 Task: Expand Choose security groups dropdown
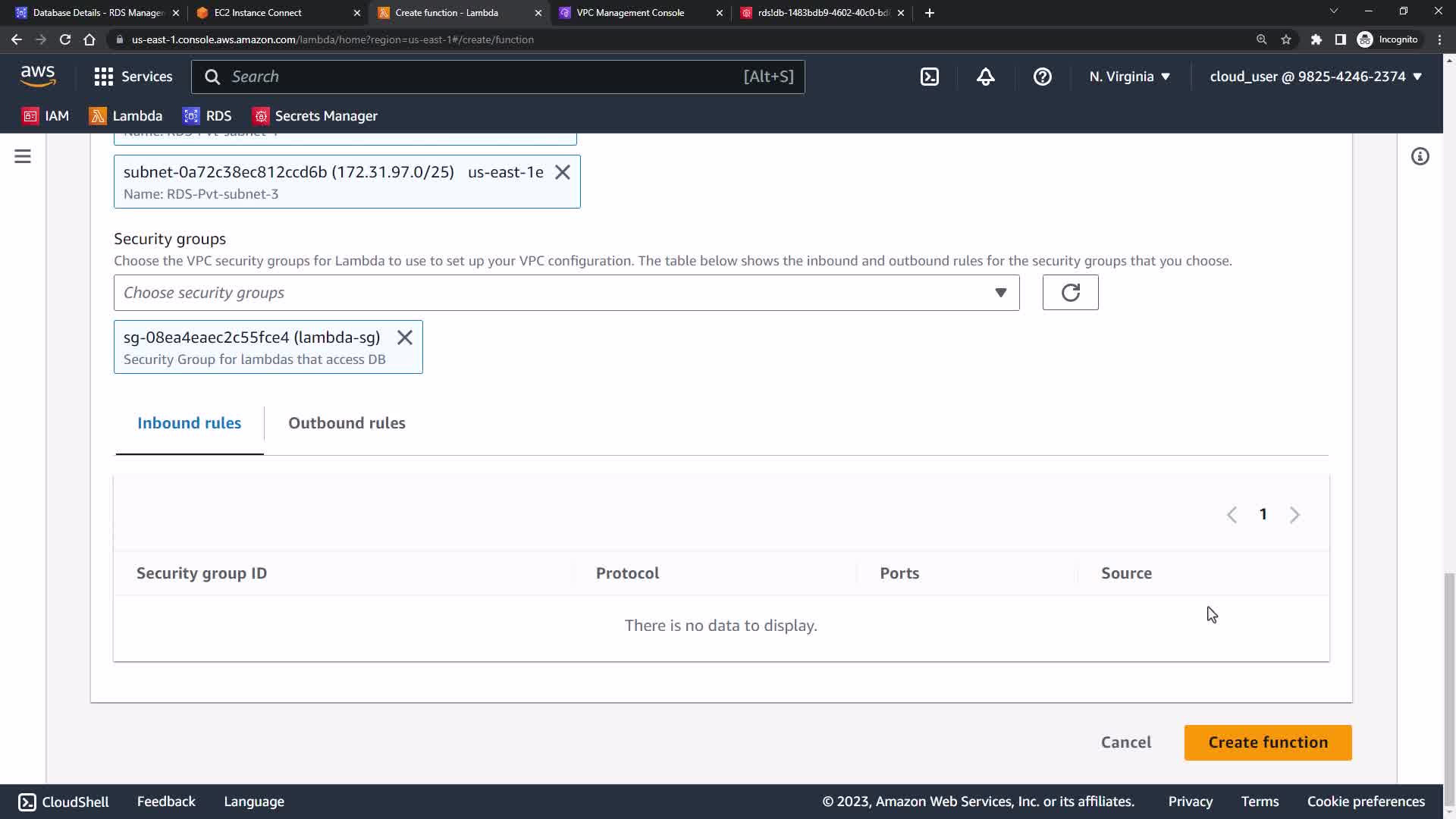tap(566, 293)
